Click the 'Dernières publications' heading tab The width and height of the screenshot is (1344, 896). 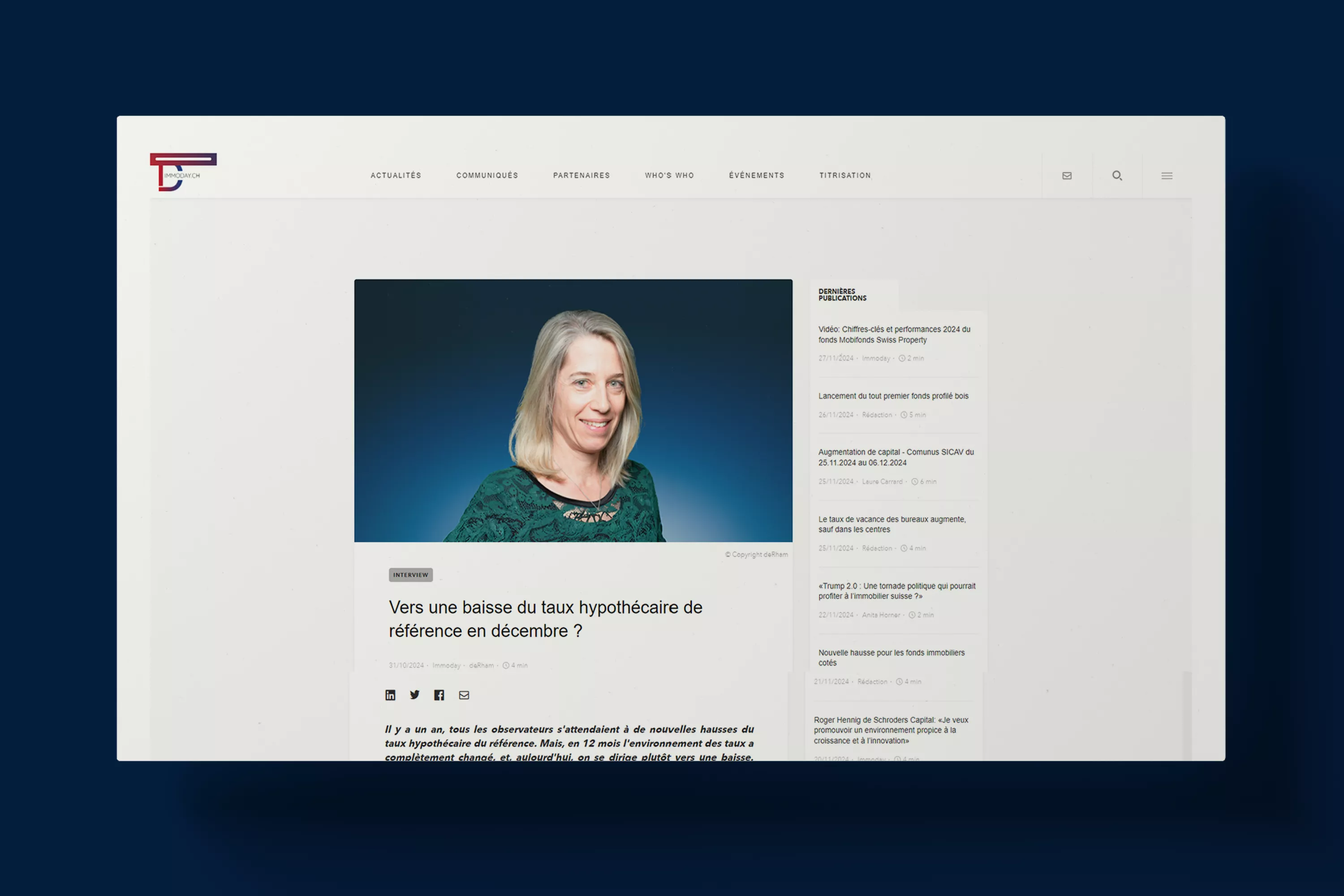coord(842,295)
